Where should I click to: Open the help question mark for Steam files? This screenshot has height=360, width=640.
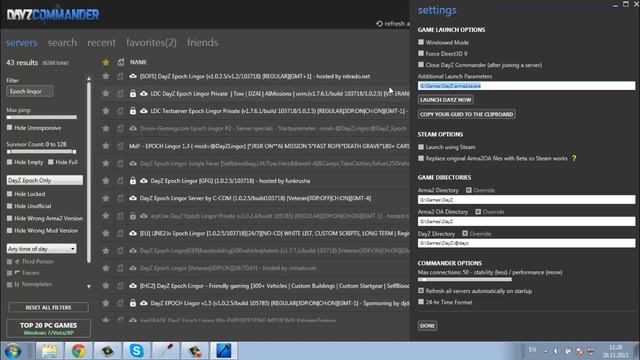click(574, 158)
